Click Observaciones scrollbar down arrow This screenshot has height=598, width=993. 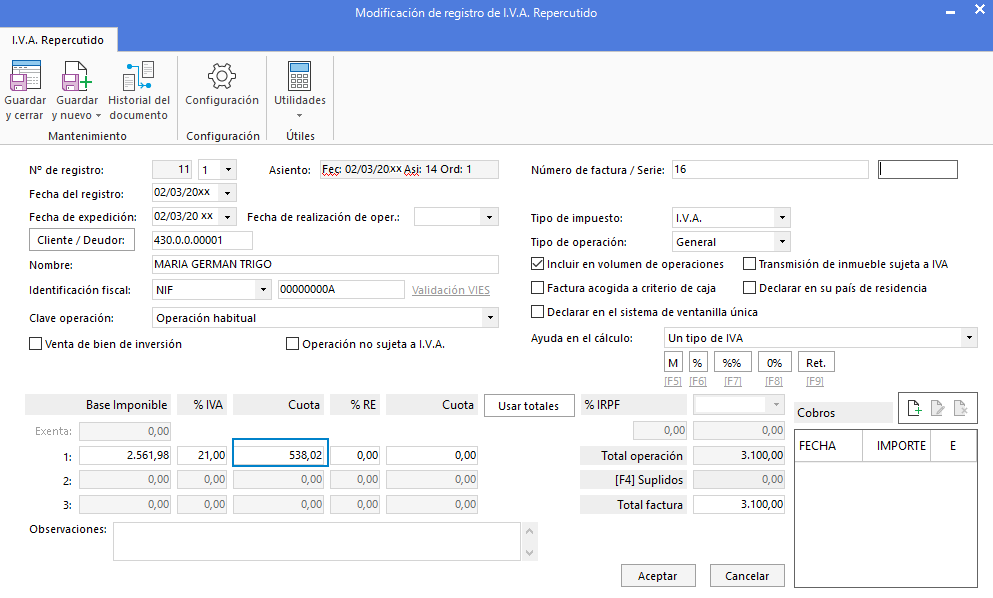529,552
